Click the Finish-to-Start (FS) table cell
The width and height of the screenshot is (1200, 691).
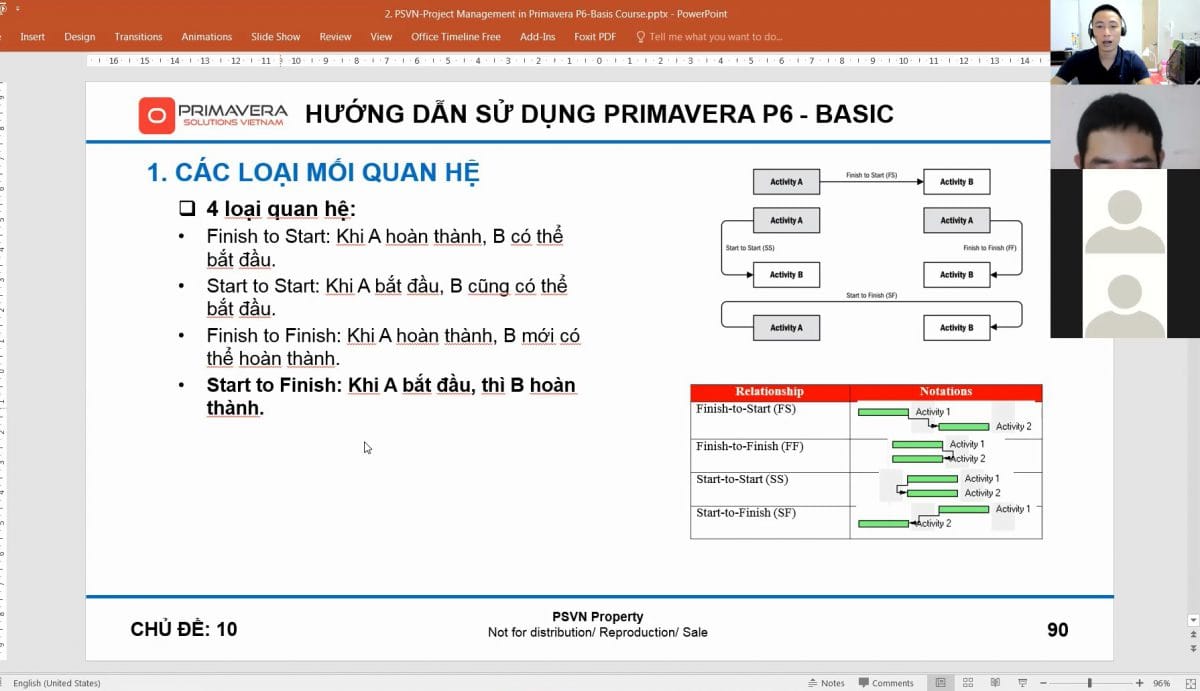point(770,419)
